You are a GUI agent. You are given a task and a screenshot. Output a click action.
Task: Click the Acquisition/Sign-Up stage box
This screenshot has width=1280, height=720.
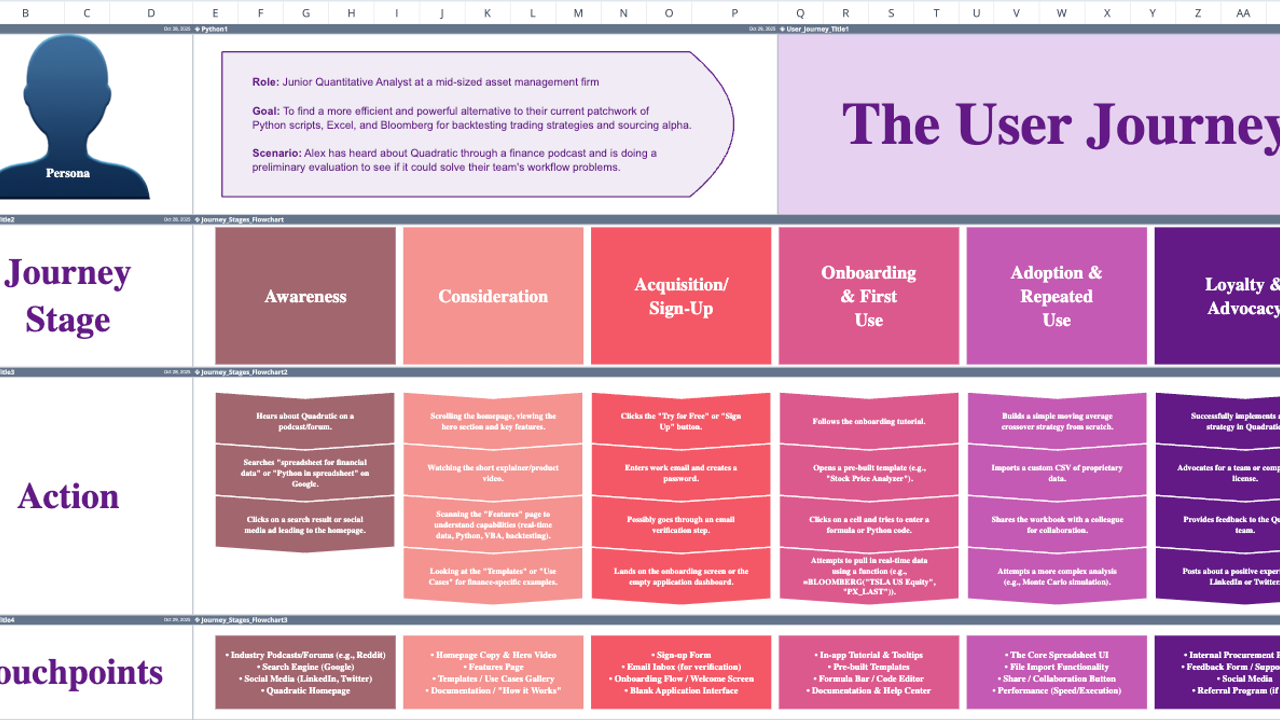pyautogui.click(x=681, y=296)
